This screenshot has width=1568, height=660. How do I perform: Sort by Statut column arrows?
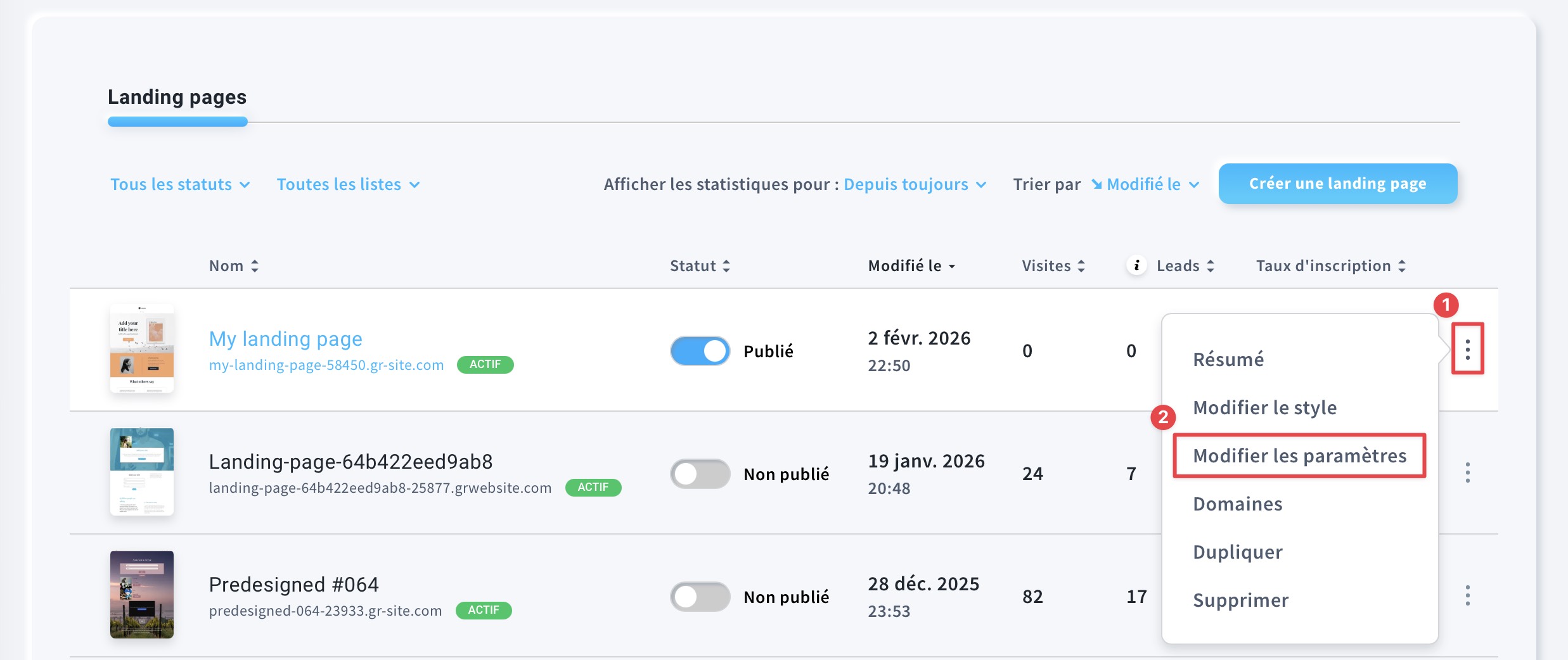pos(726,266)
